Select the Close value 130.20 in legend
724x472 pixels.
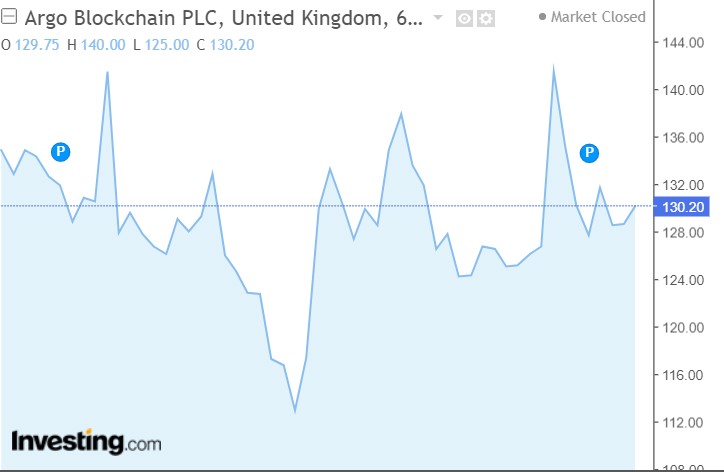point(232,45)
